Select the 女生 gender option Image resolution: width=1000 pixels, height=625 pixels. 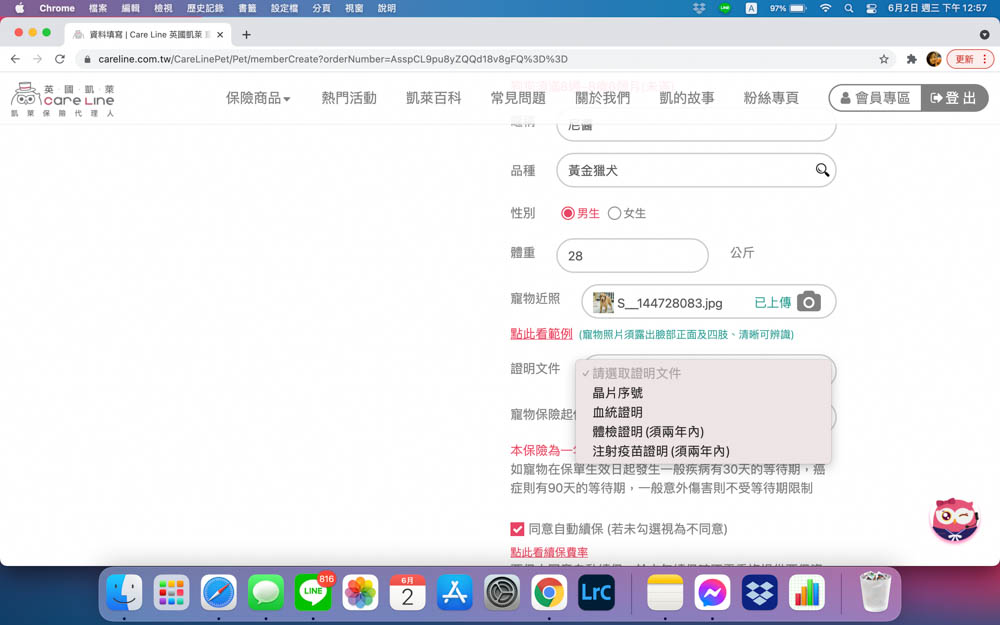coord(617,212)
